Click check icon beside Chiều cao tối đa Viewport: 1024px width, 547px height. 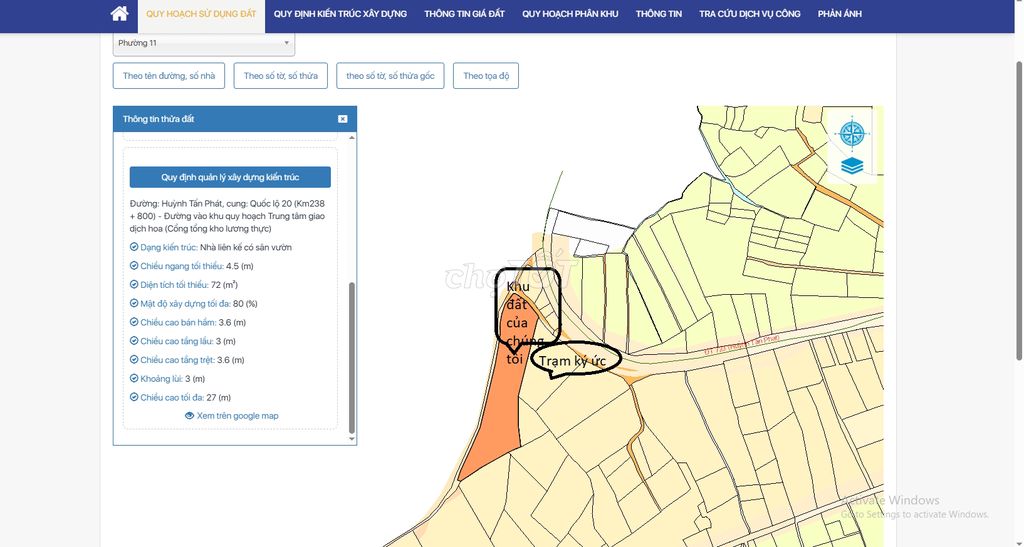coord(134,398)
